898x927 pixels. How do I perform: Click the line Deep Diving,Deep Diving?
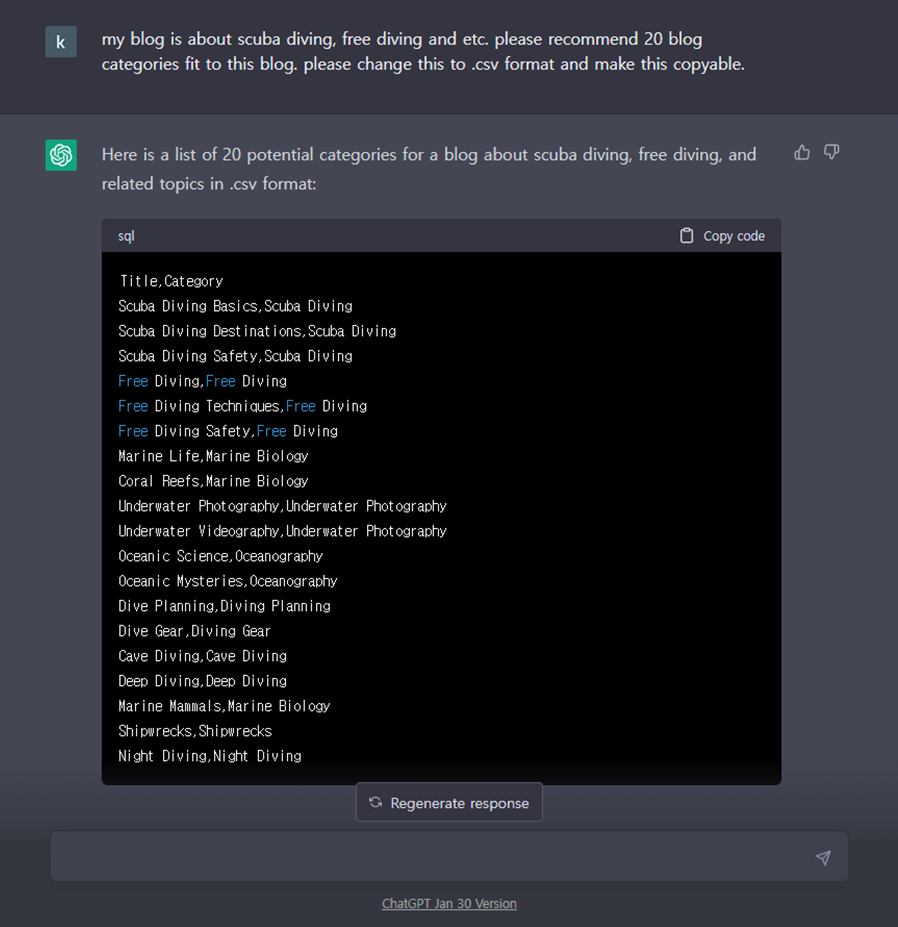203,681
